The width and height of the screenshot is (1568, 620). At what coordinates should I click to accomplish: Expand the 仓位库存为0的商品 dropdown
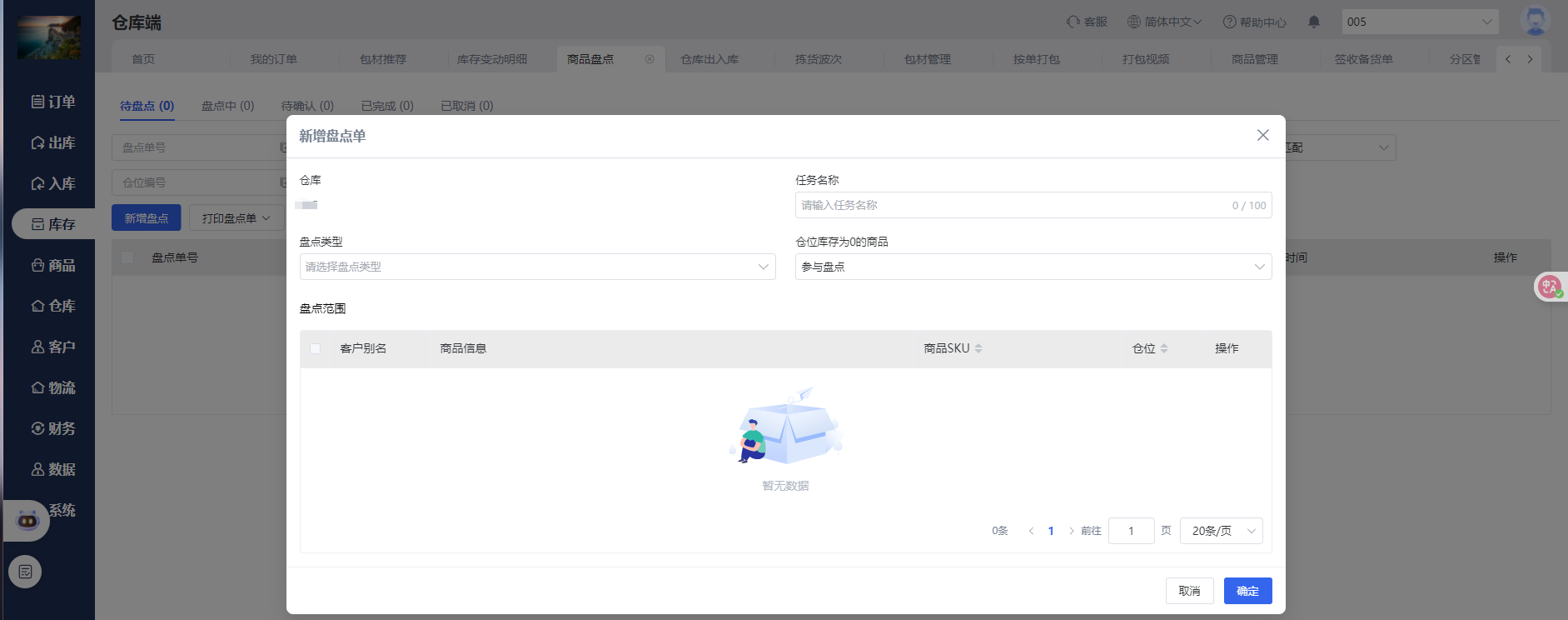tap(1033, 267)
